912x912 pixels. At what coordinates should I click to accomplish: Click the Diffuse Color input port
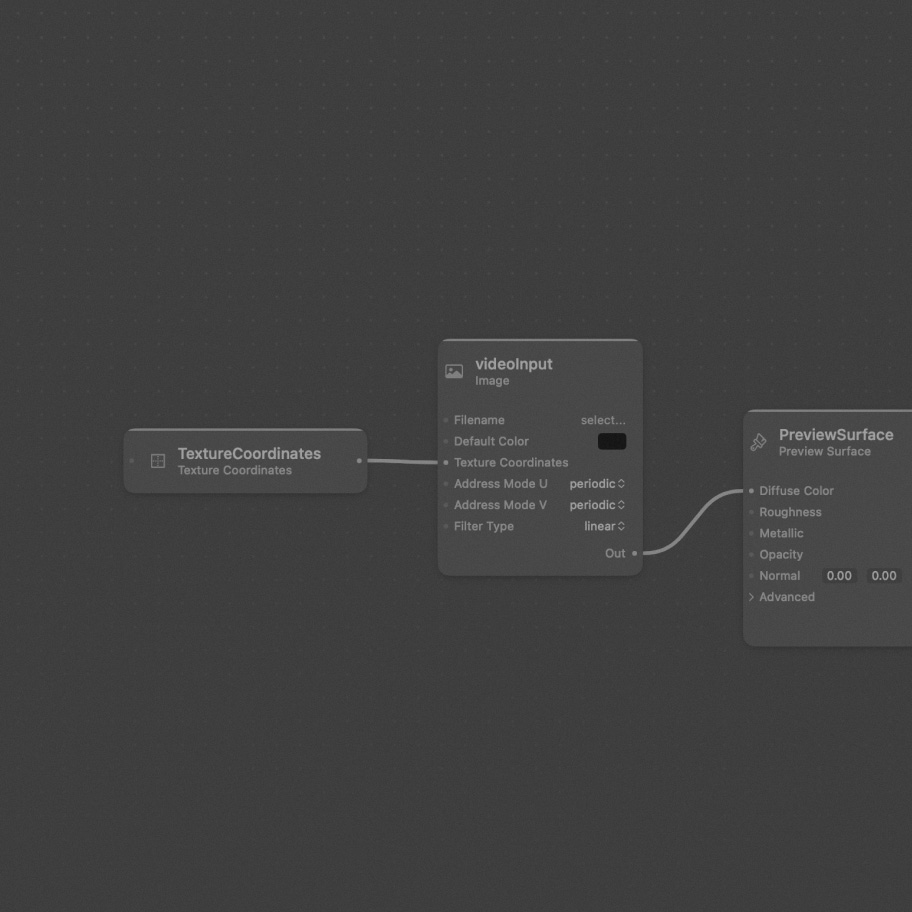pyautogui.click(x=751, y=491)
